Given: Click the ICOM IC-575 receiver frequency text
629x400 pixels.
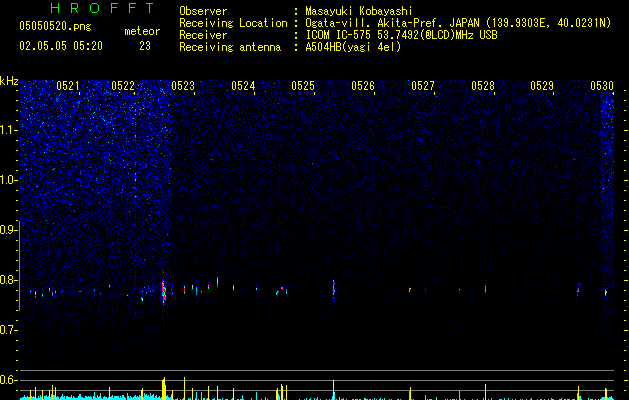Looking at the screenshot, I should (x=401, y=35).
